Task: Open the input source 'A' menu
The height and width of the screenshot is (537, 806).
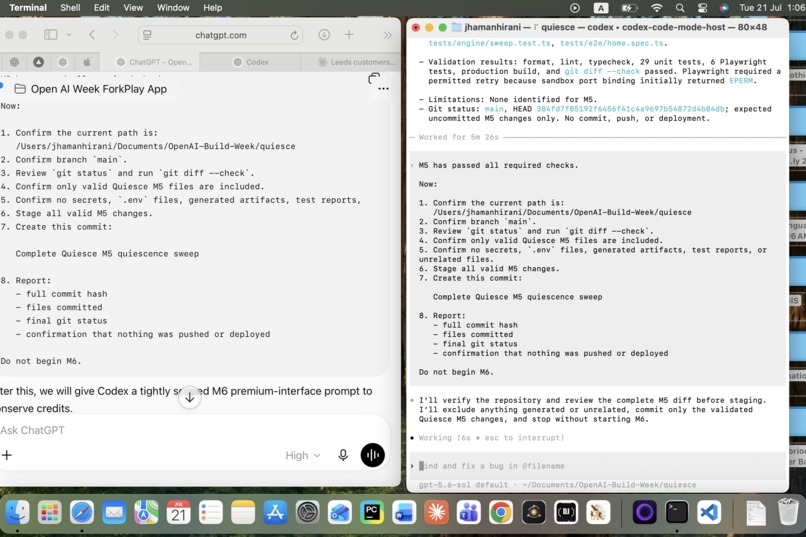Action: pyautogui.click(x=600, y=8)
